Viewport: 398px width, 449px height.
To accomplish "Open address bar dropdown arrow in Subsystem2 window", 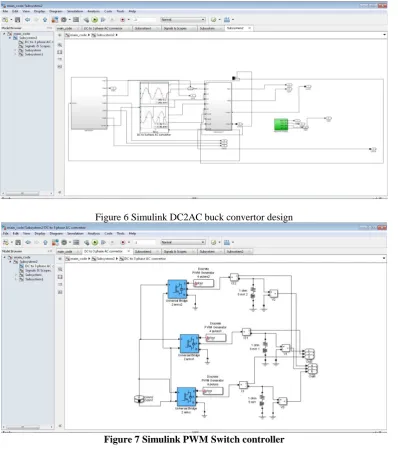I will [384, 35].
